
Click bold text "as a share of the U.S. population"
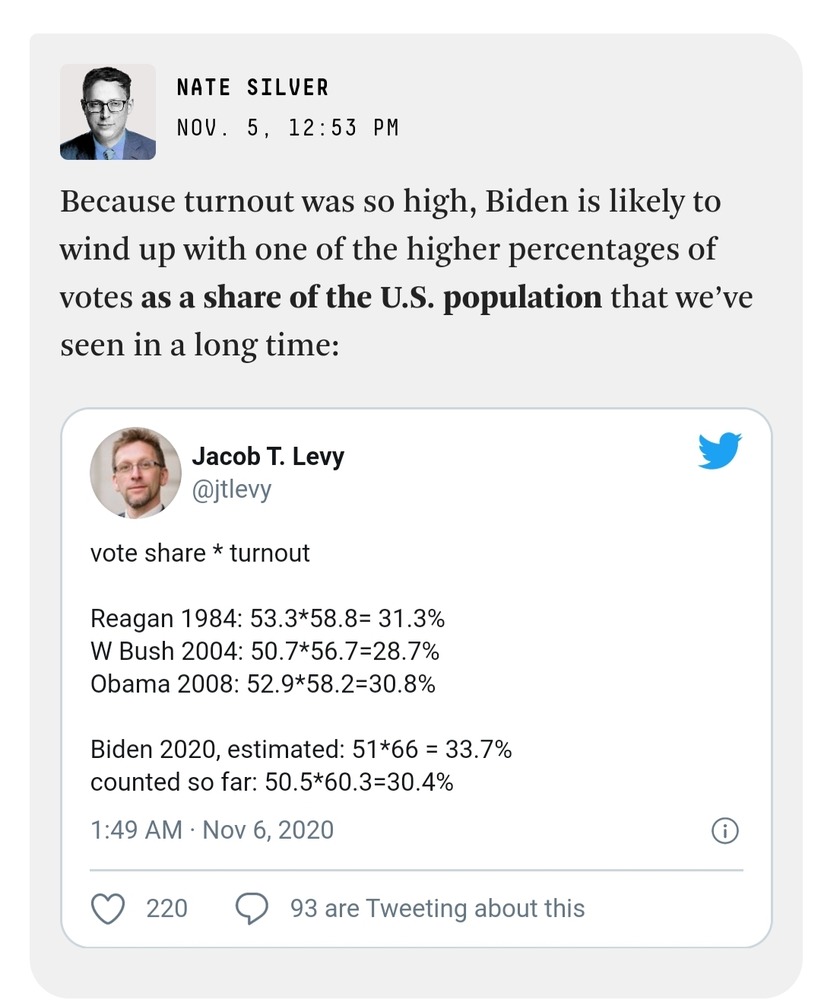pyautogui.click(x=371, y=298)
